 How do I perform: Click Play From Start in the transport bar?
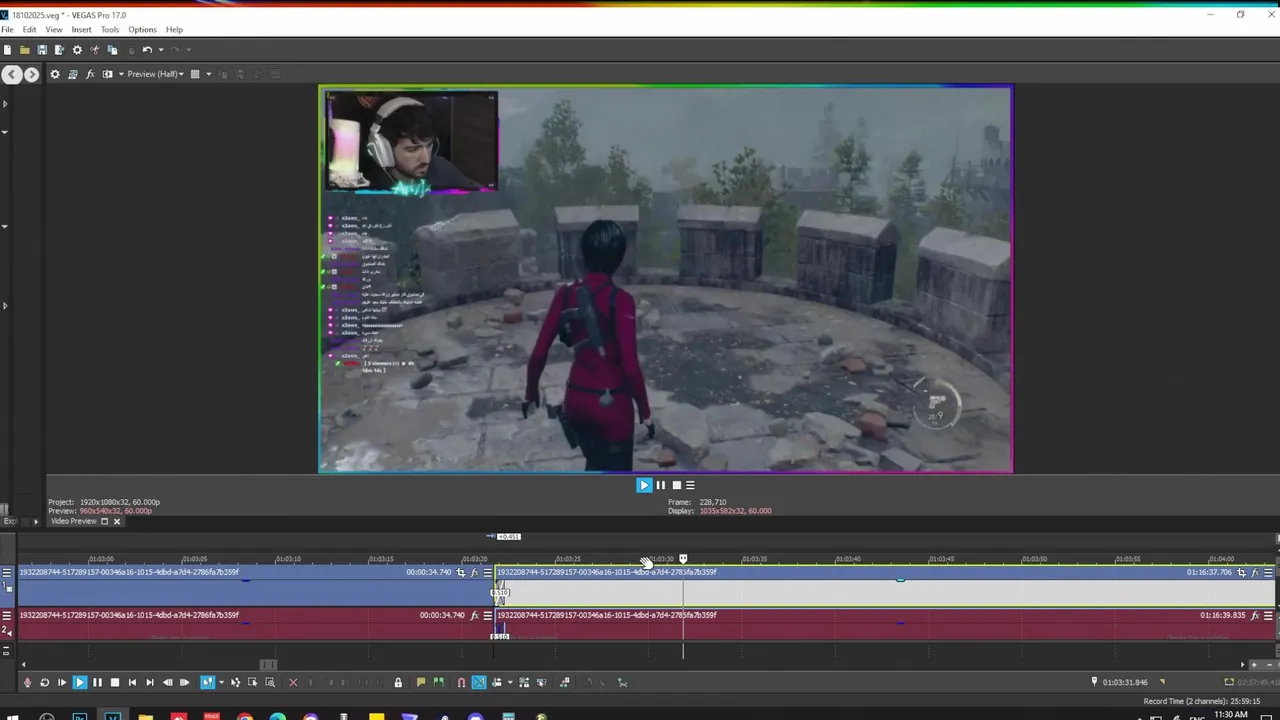click(62, 682)
